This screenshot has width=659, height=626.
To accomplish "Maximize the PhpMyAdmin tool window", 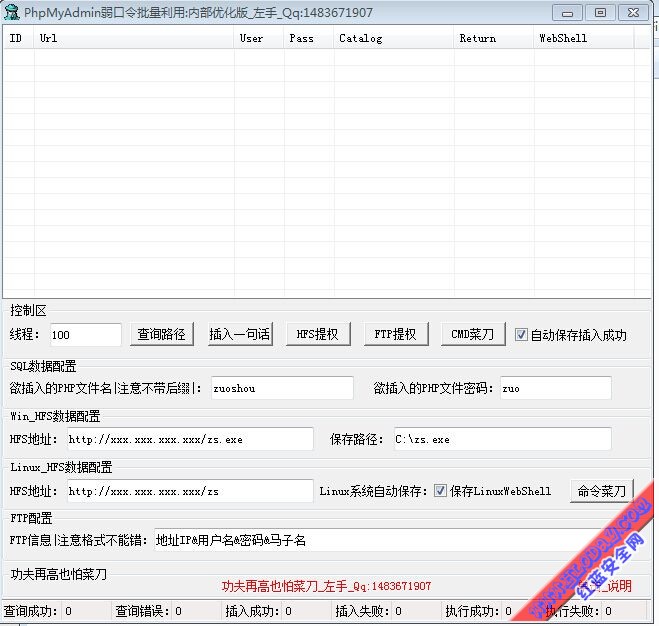I will click(x=600, y=13).
